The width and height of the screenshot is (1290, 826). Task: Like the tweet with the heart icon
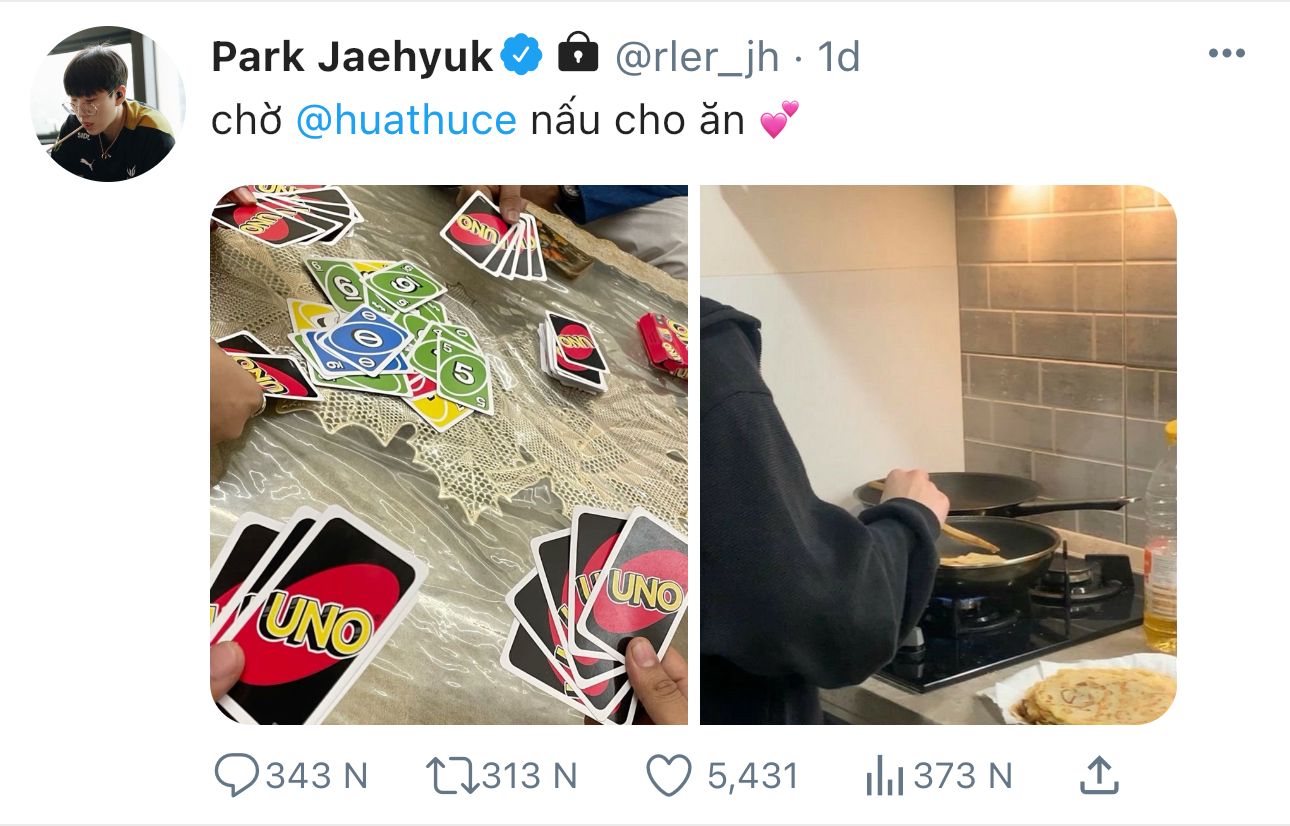coord(669,776)
